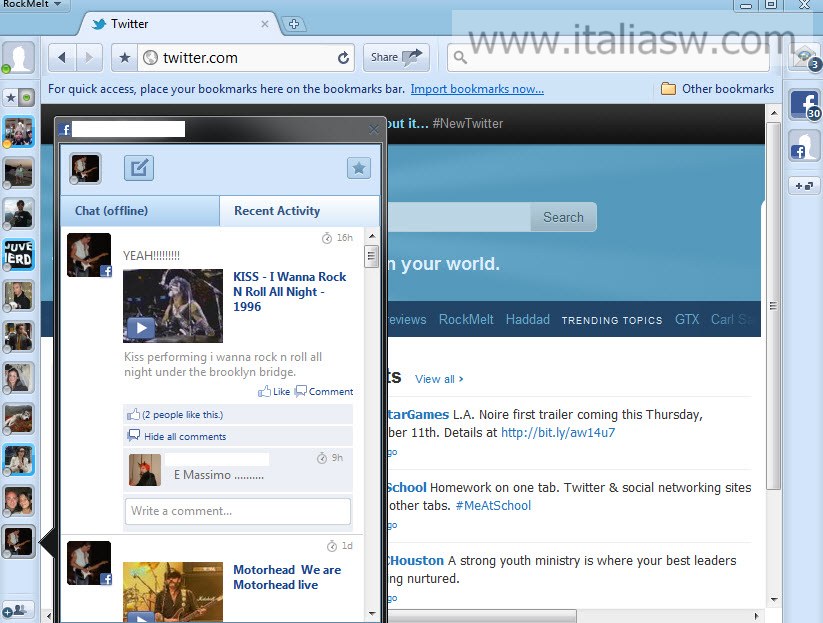Open a new tab with the plus button

(294, 24)
